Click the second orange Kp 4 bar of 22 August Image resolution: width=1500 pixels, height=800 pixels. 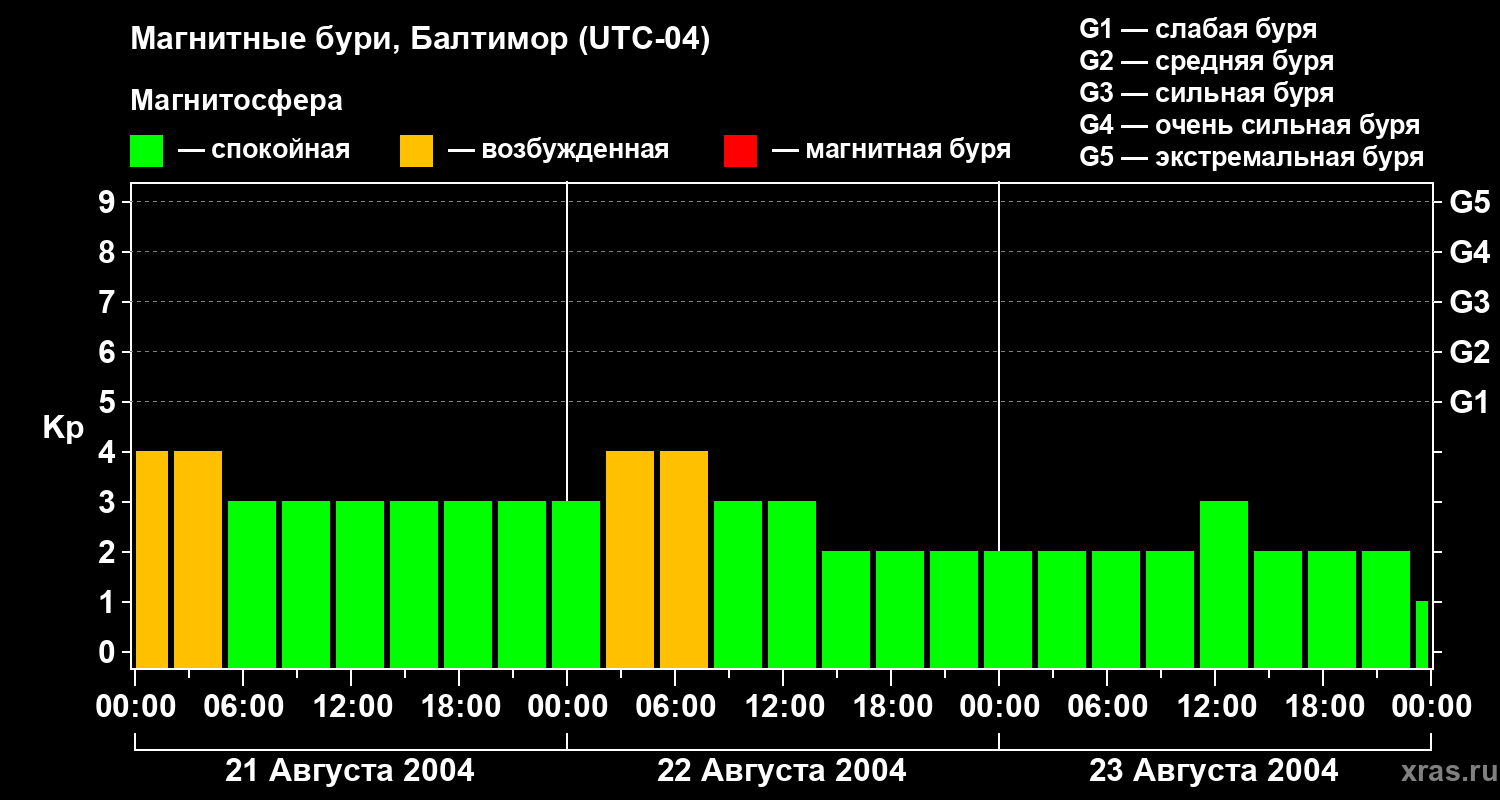click(684, 560)
